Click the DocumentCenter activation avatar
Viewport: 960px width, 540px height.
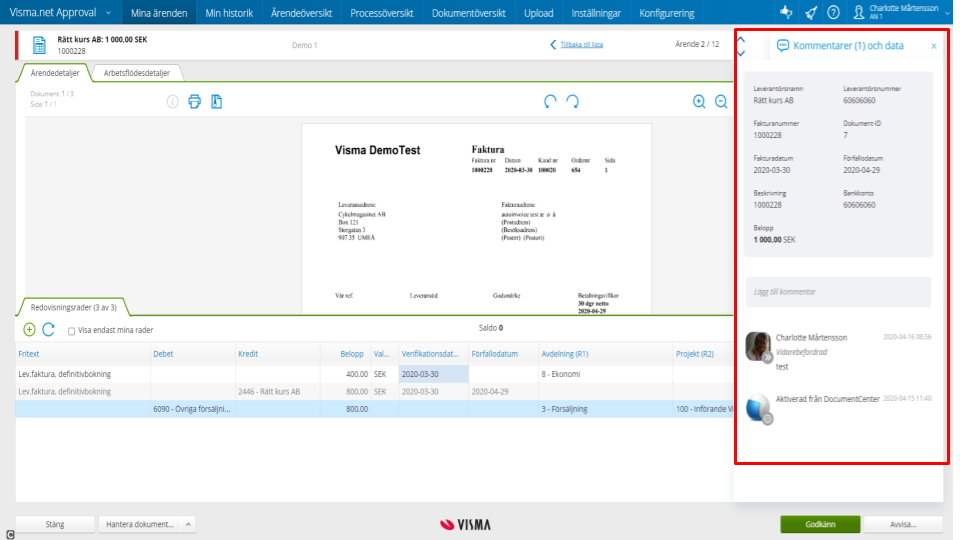point(759,408)
